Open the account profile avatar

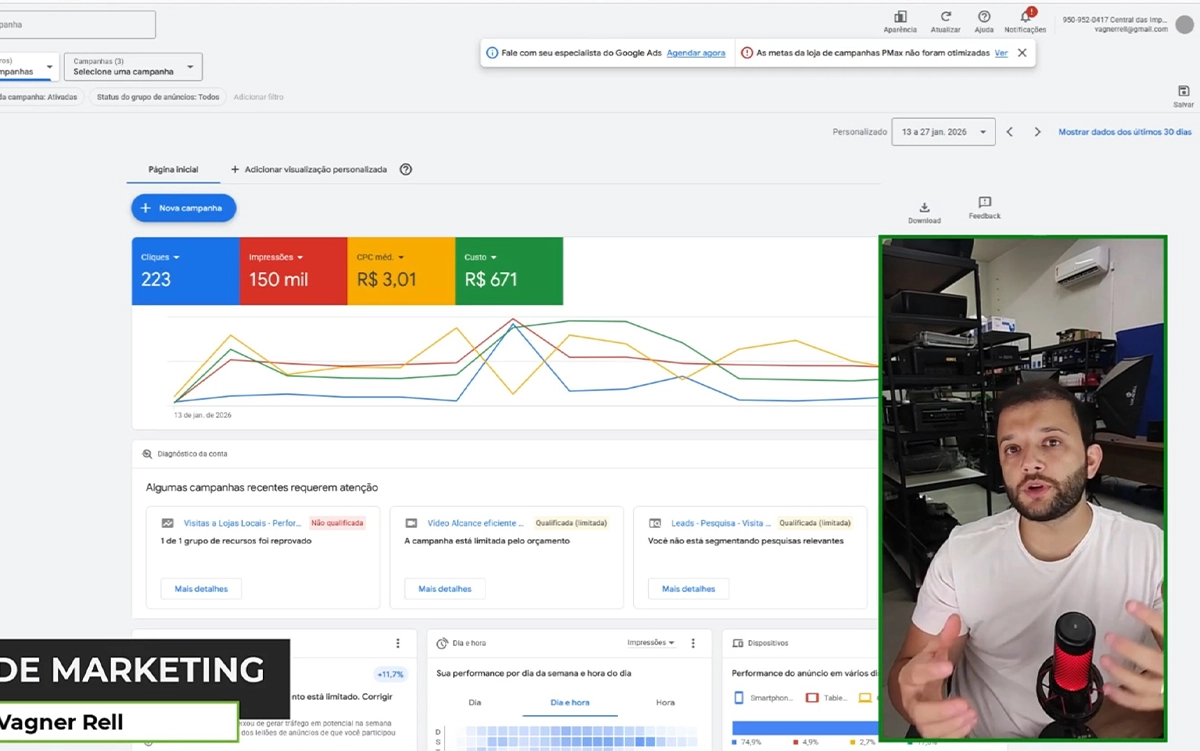coord(1185,24)
